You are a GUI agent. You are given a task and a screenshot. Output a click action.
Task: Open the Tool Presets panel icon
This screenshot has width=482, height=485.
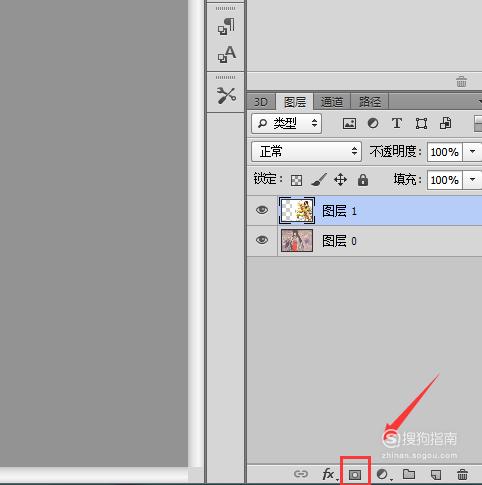(x=226, y=95)
